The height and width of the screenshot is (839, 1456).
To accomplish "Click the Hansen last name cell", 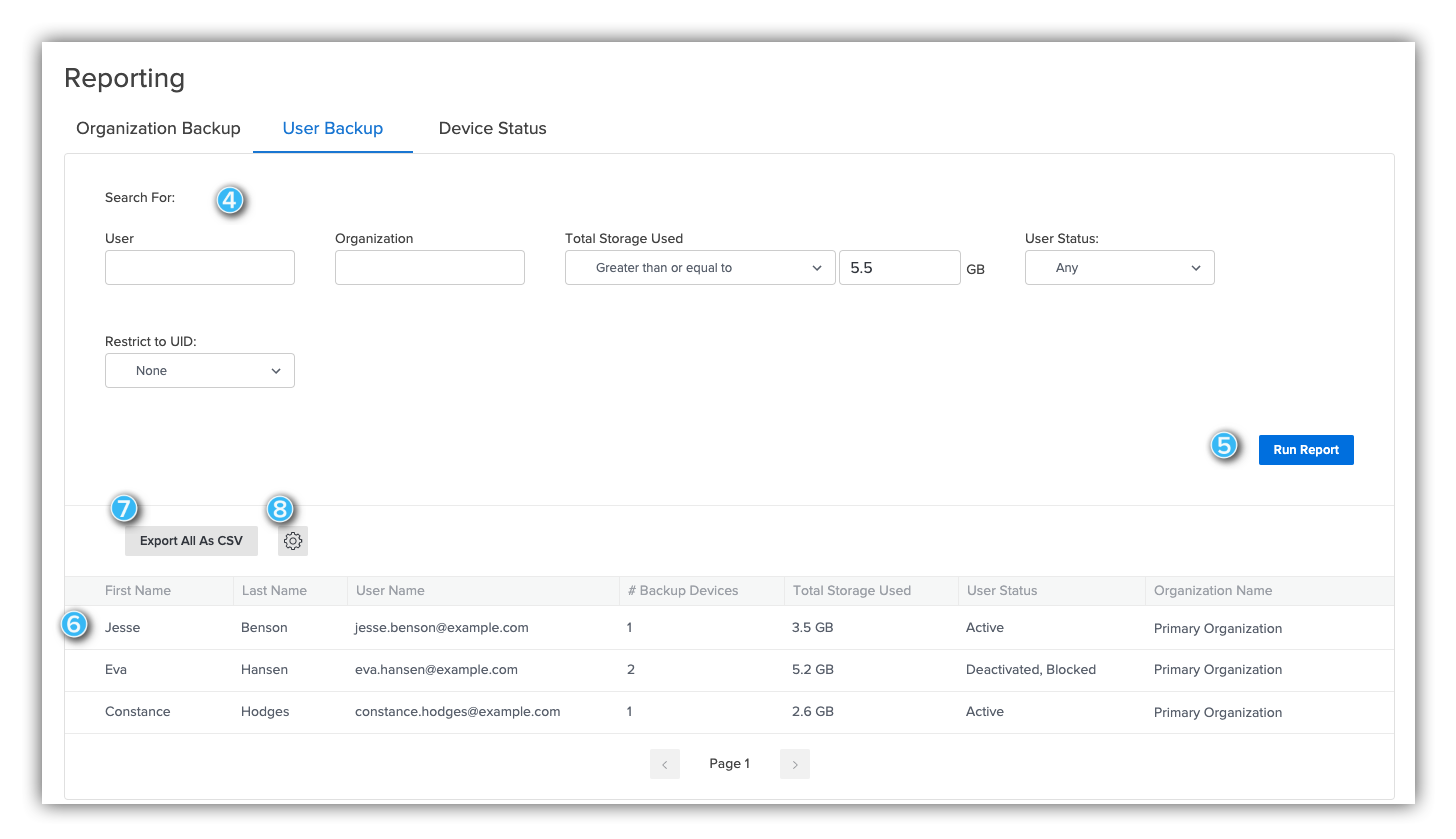I will tap(265, 670).
